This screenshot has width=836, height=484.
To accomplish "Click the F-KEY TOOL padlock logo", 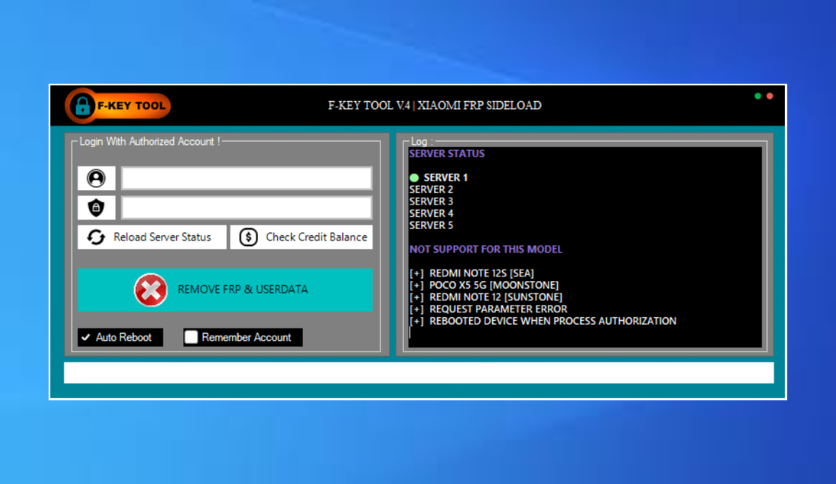I will tap(118, 106).
